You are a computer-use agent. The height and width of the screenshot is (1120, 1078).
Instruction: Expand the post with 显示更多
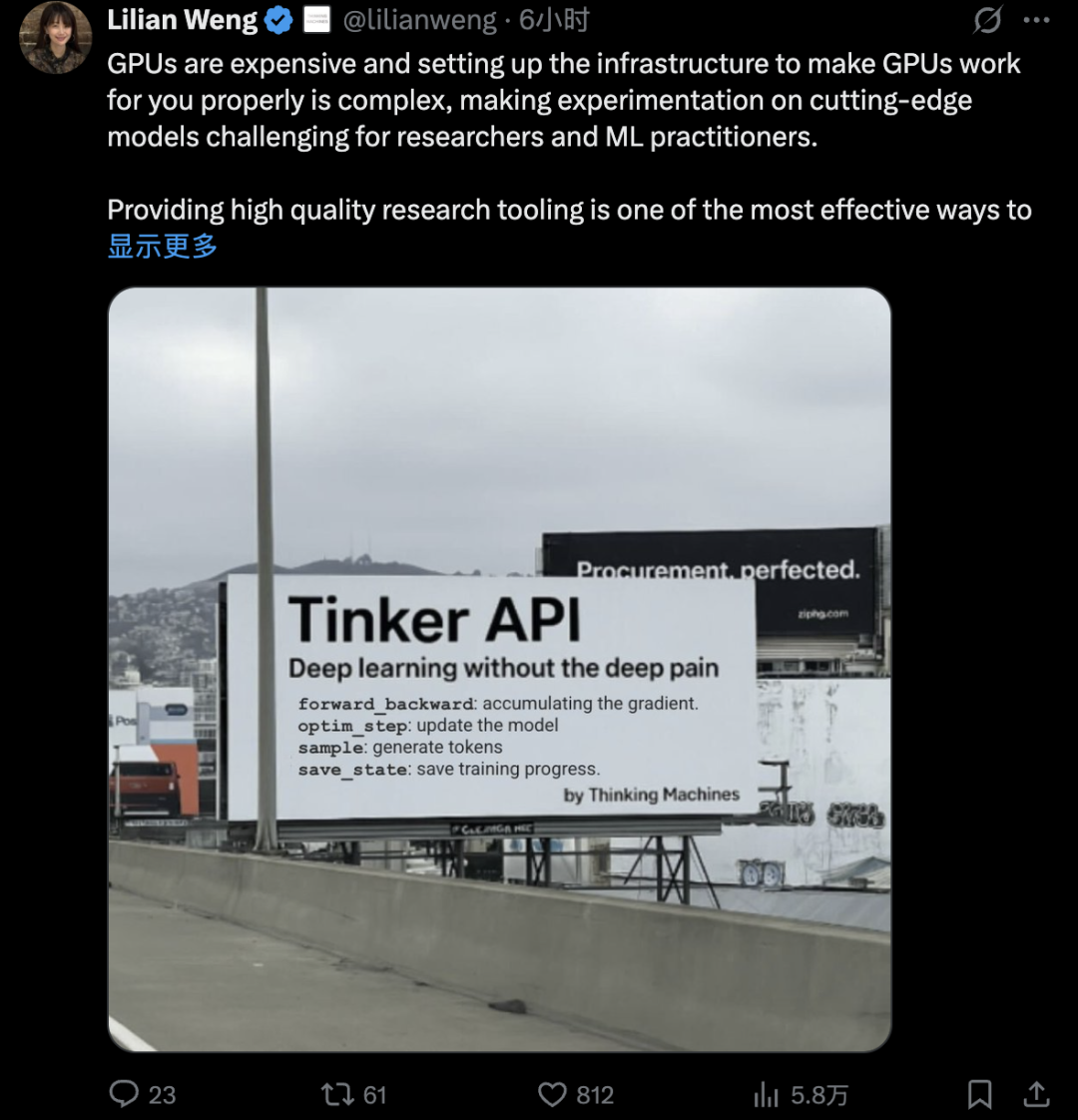(x=162, y=247)
